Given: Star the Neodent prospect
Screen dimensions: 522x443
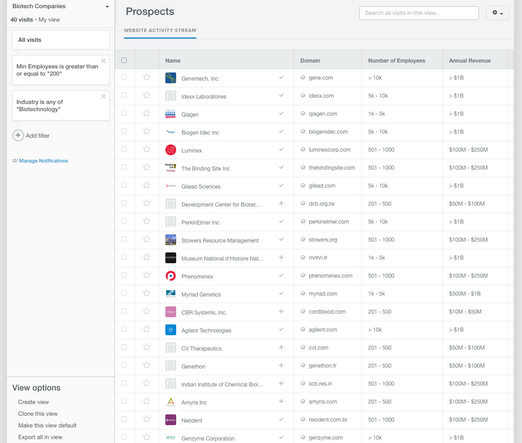Looking at the screenshot, I should click(146, 419).
